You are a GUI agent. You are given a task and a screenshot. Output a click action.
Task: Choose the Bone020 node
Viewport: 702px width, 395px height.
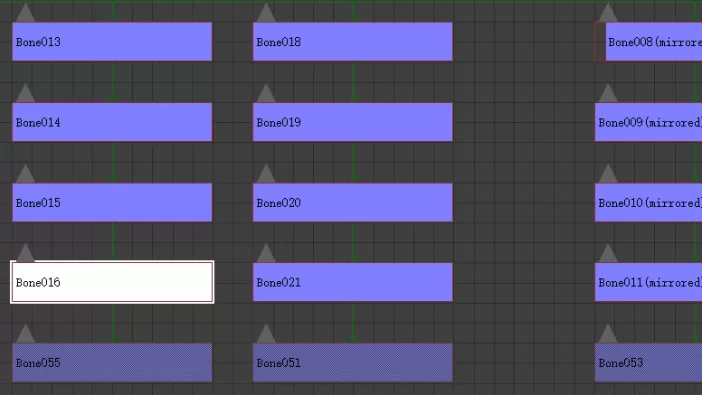pyautogui.click(x=353, y=202)
